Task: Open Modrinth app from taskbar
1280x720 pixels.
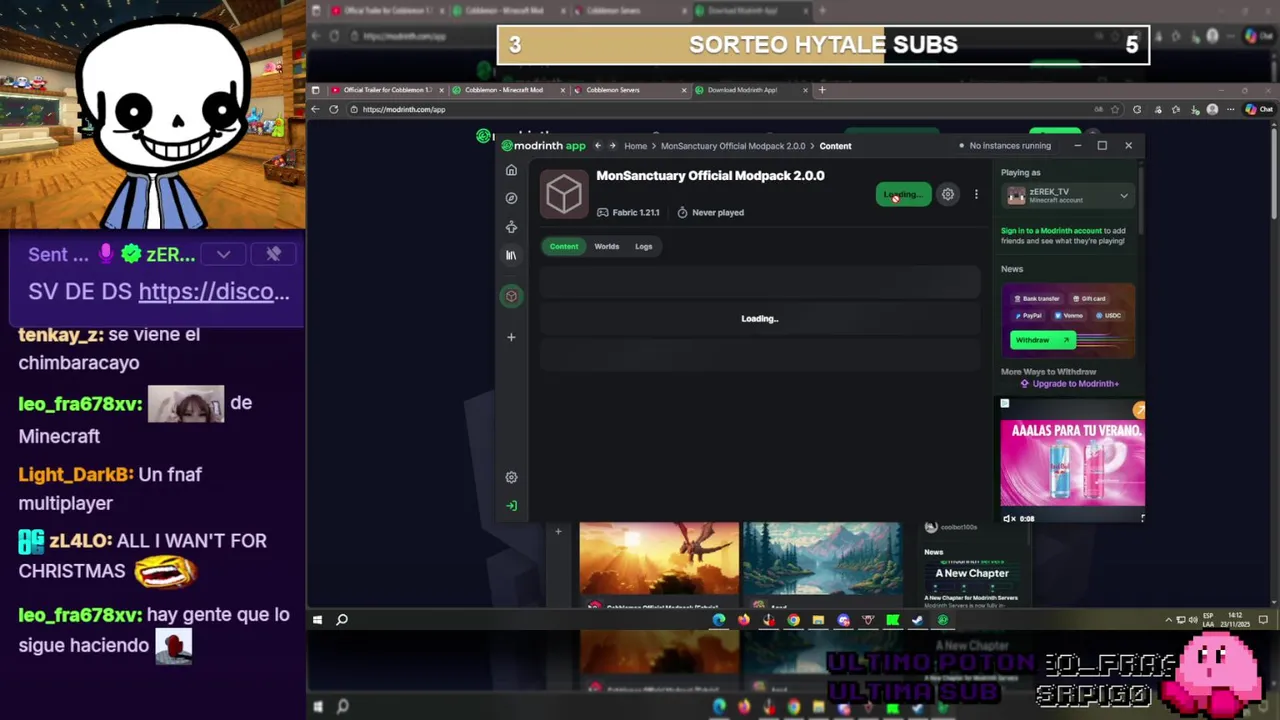Action: (942, 620)
